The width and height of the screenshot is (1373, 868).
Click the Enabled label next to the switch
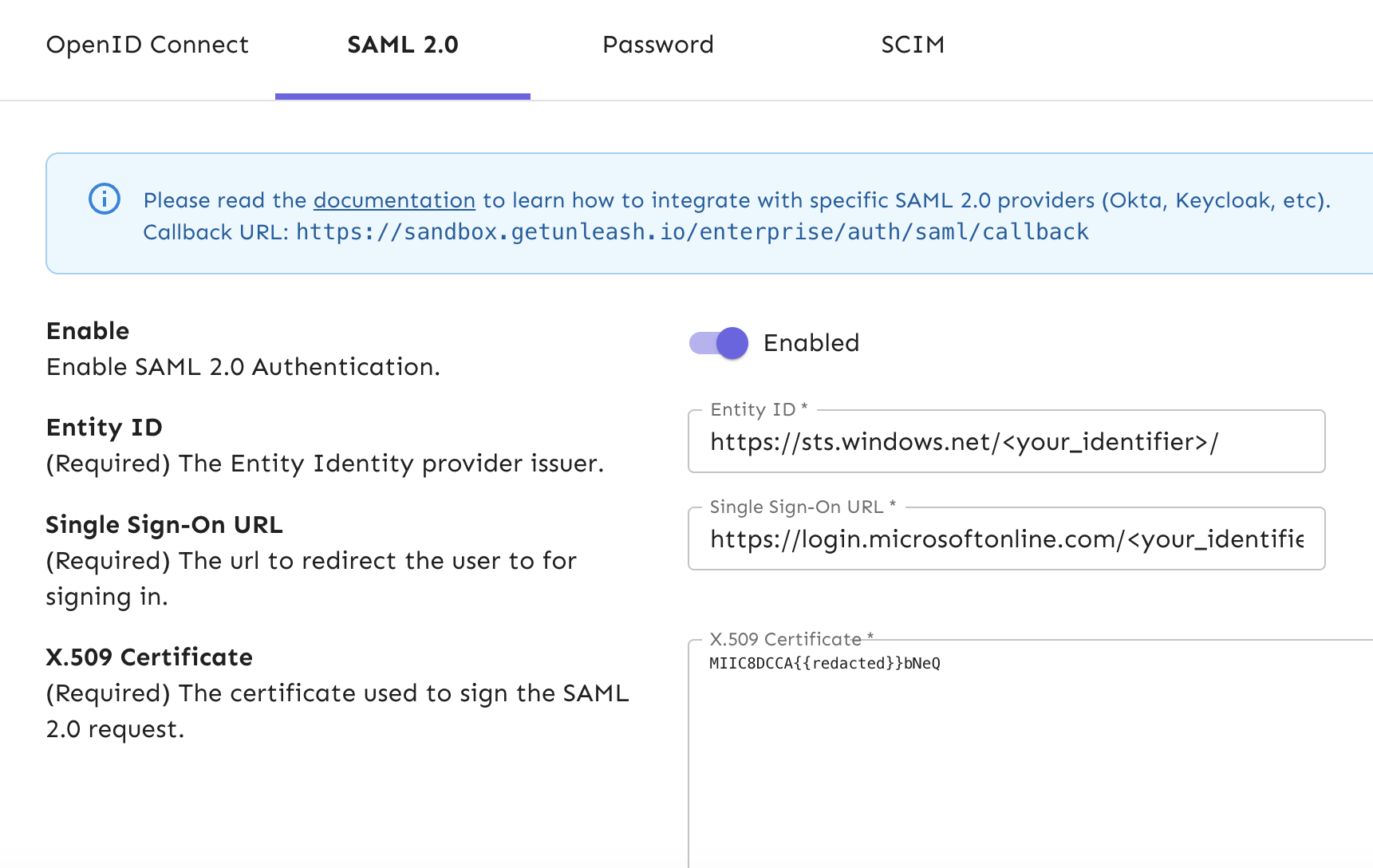[811, 342]
